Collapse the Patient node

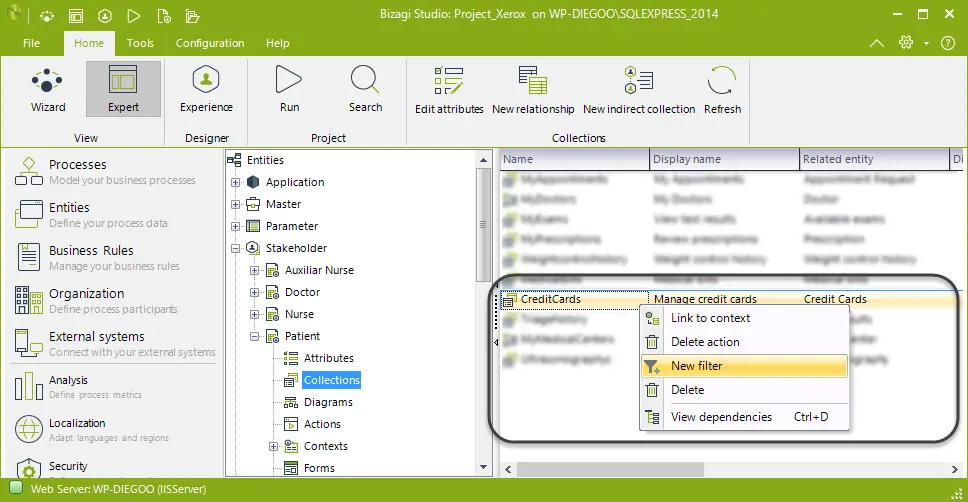click(254, 337)
